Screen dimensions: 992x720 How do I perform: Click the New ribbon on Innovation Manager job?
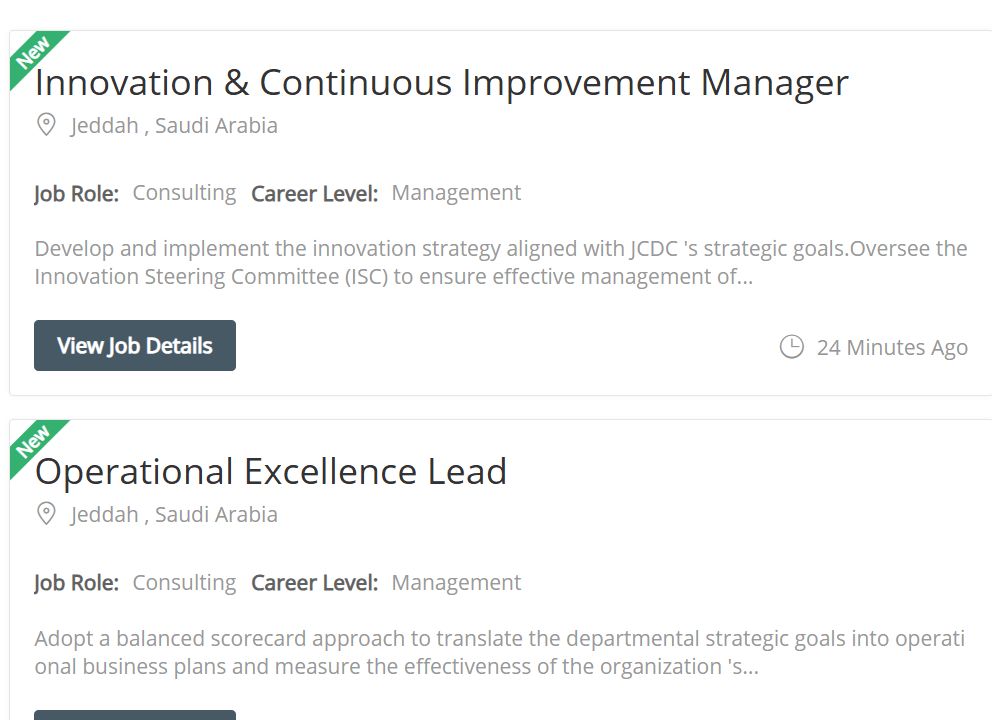[x=33, y=53]
